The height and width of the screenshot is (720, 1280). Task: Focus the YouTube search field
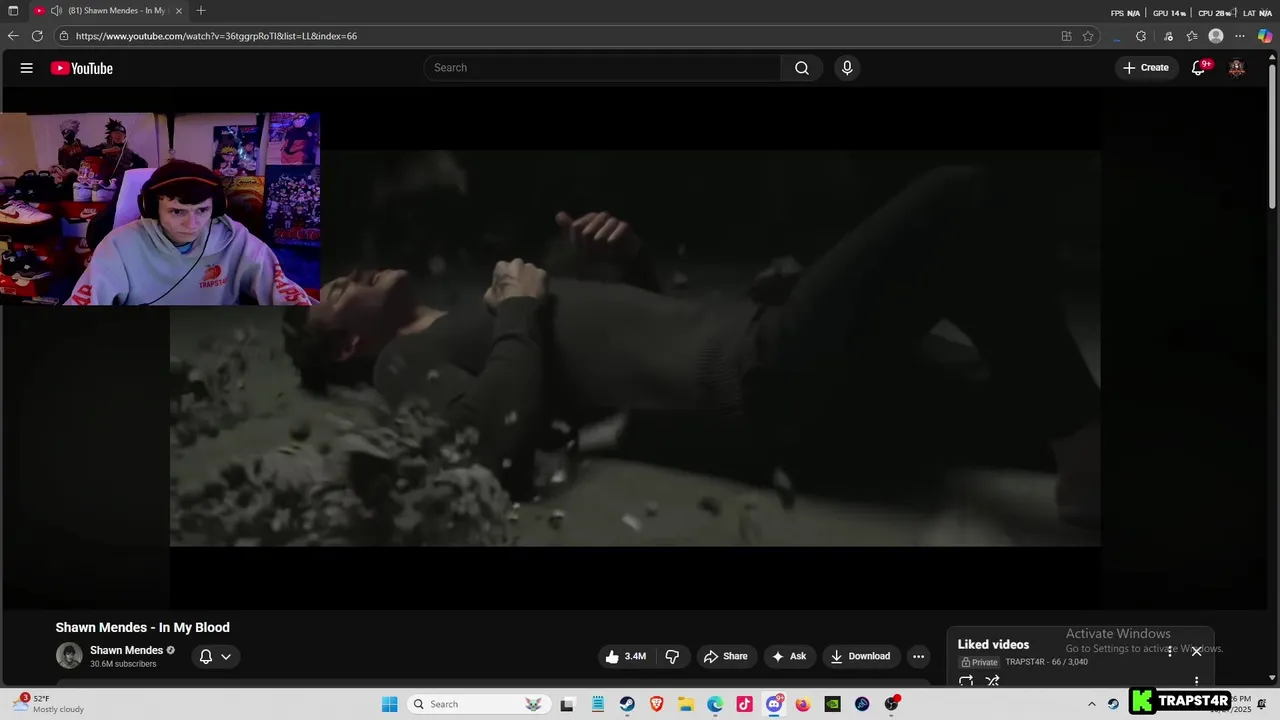tap(602, 68)
